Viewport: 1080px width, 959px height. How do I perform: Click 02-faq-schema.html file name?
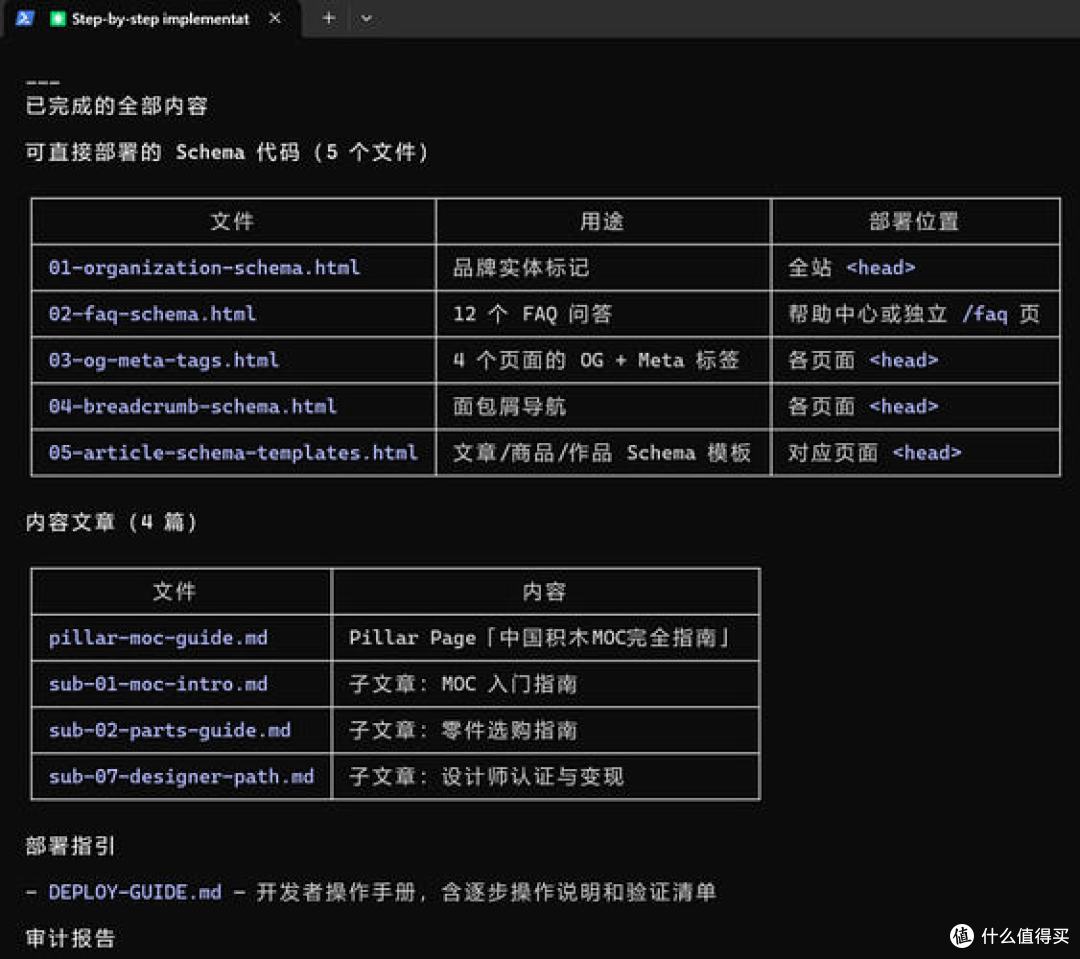[x=152, y=314]
